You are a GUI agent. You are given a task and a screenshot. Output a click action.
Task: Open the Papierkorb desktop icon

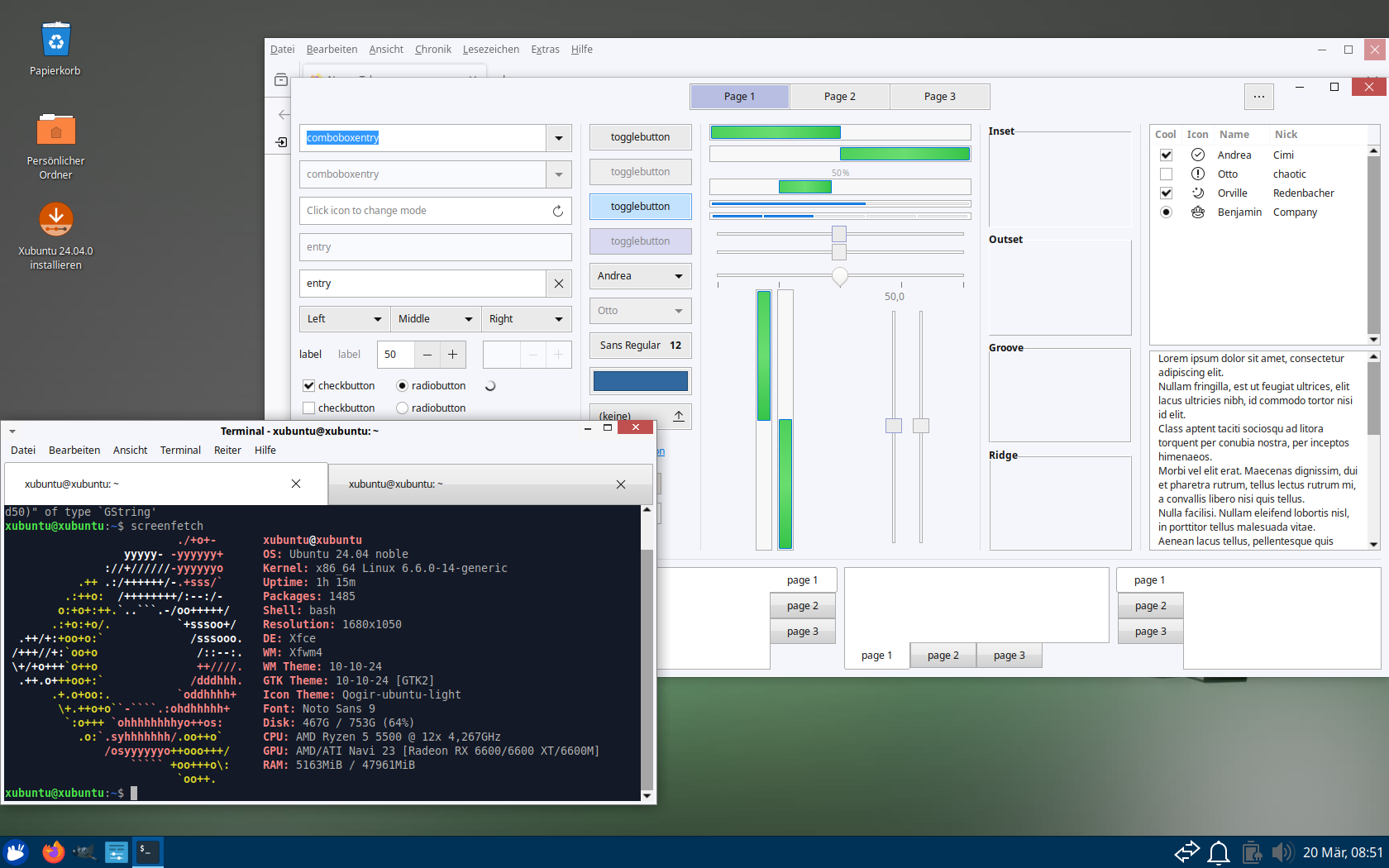coord(55,40)
